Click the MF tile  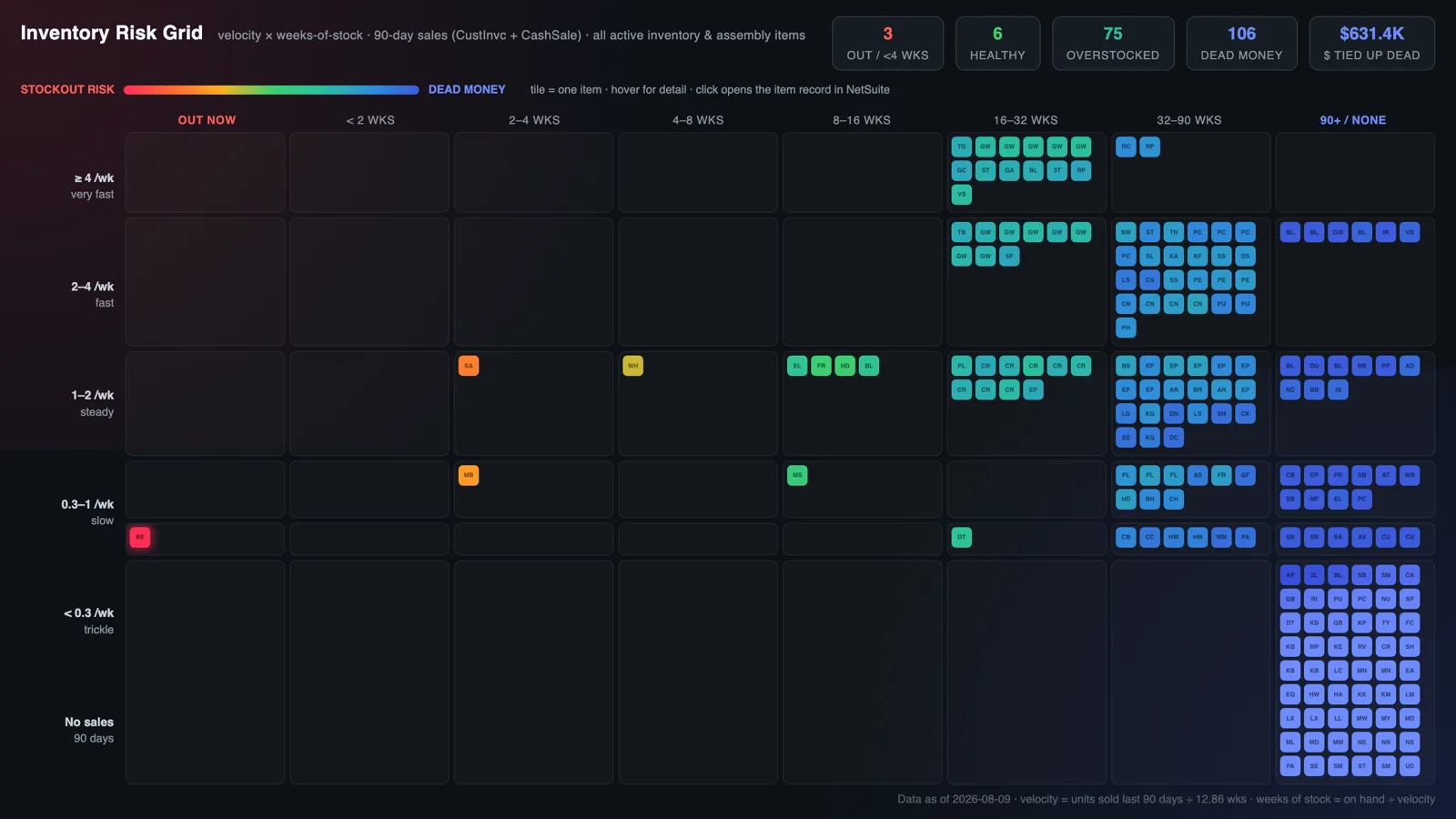[1314, 499]
